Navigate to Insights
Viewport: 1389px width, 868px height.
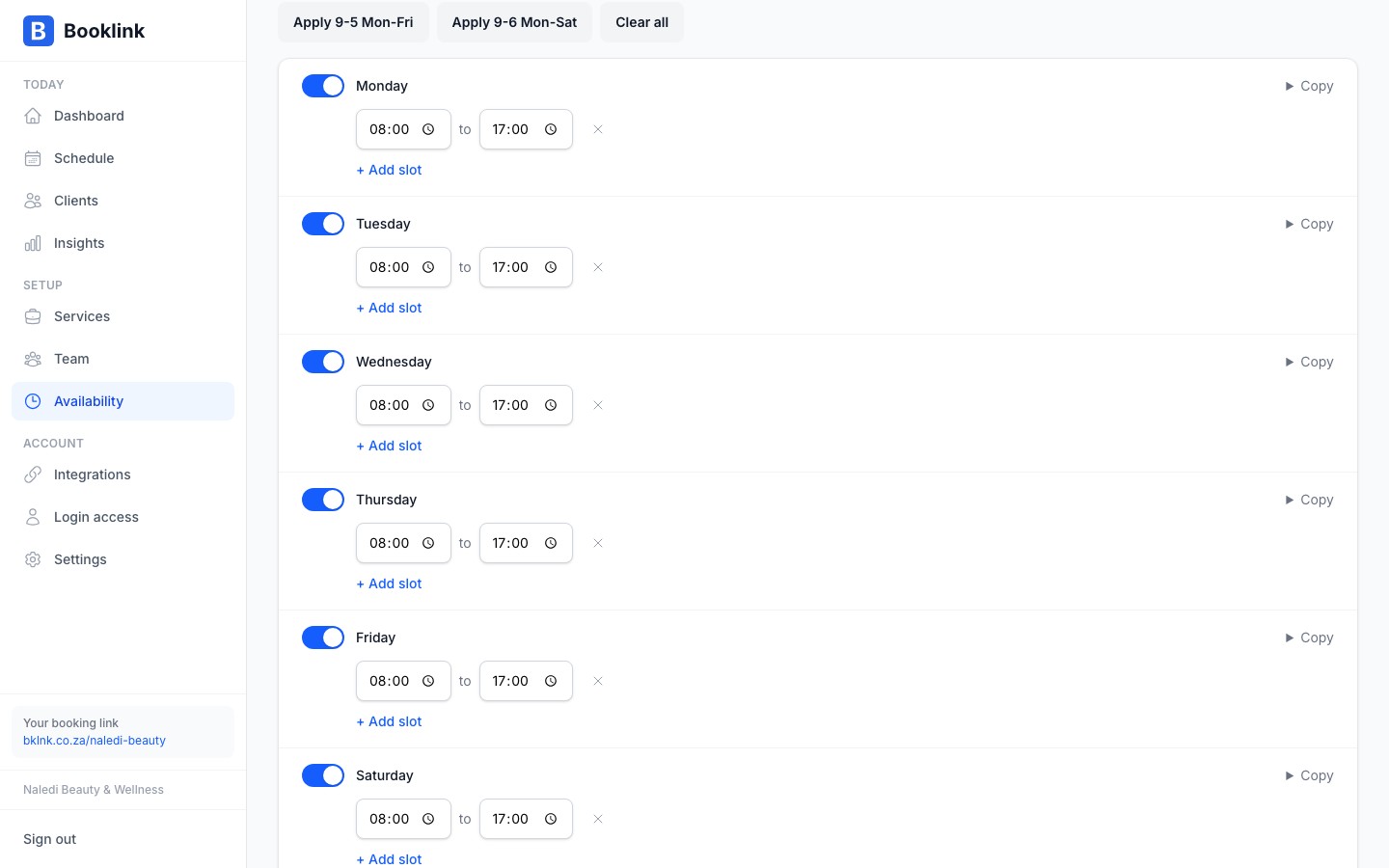coord(123,243)
